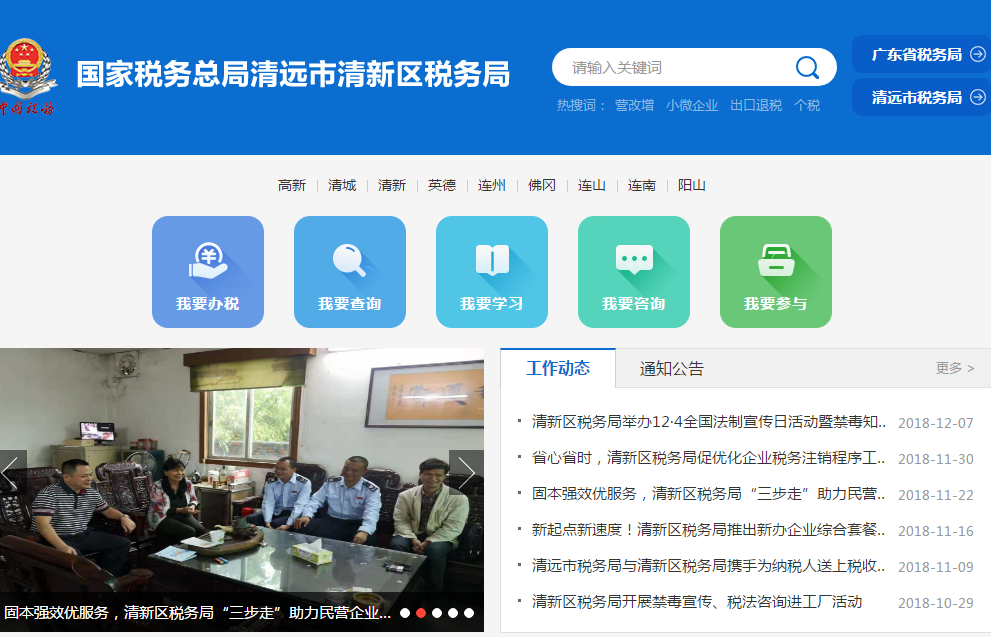Open the 我要查询 magnifier tile
Screen dimensions: 991x637
pos(350,272)
